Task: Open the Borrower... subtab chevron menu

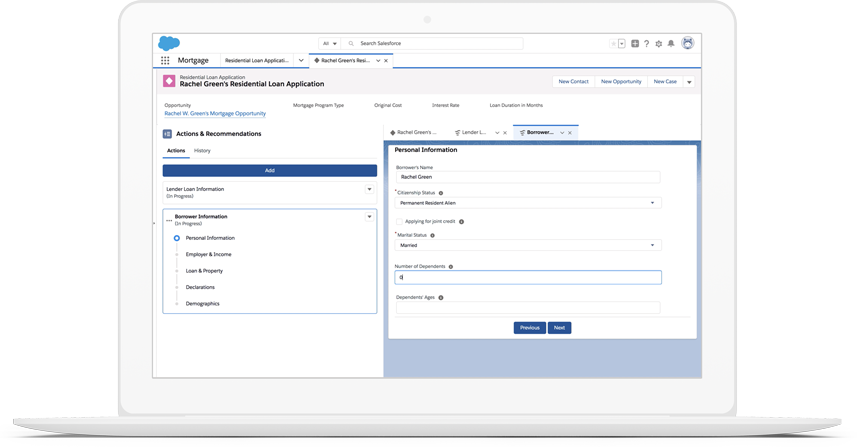Action: coord(562,133)
